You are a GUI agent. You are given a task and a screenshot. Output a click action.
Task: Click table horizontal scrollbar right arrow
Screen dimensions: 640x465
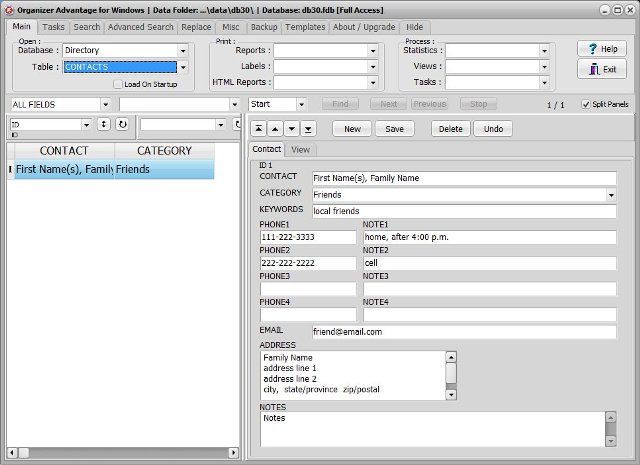click(233, 452)
